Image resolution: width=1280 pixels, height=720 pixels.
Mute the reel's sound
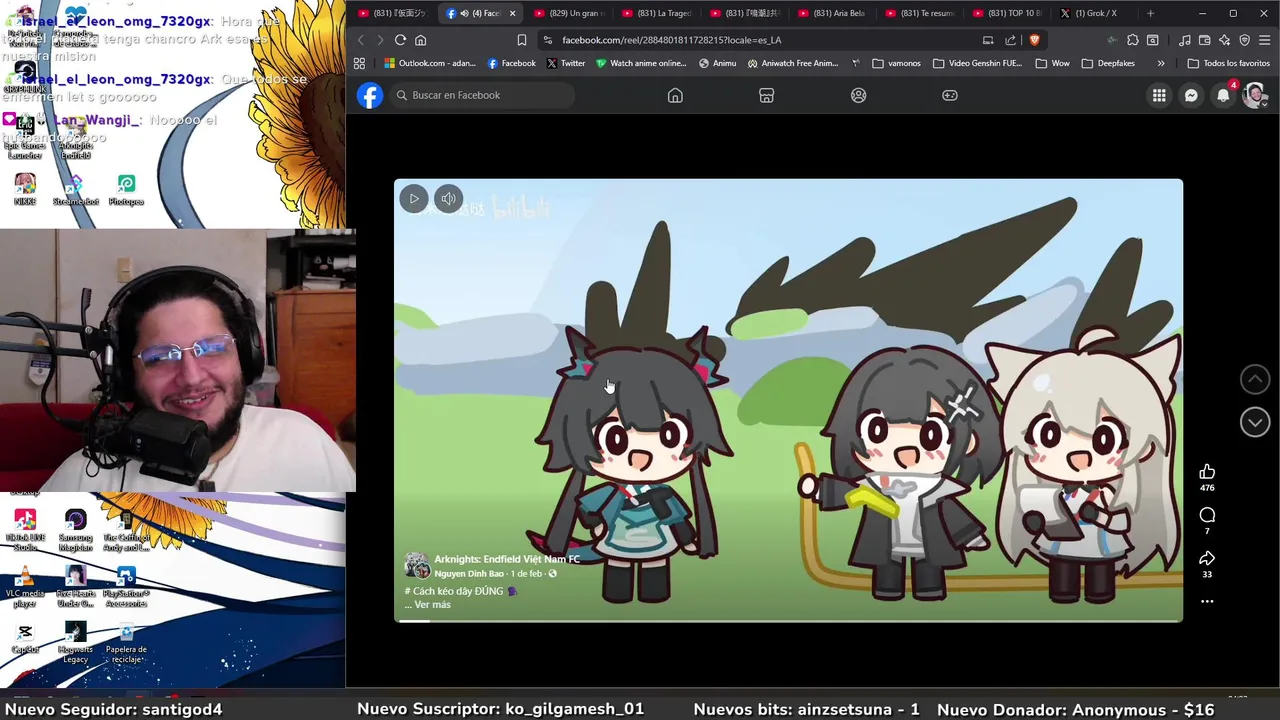click(449, 198)
